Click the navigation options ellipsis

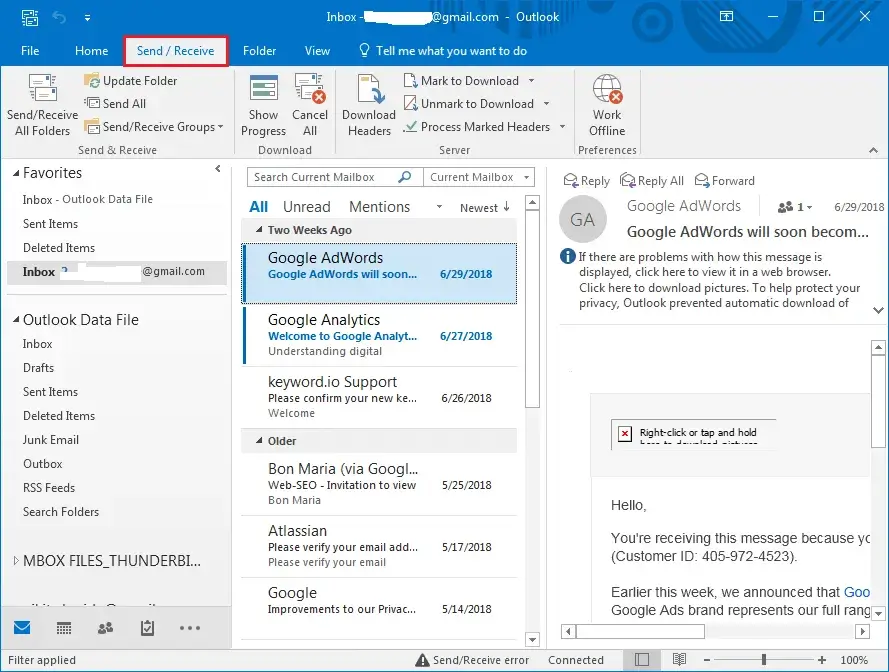tap(189, 628)
